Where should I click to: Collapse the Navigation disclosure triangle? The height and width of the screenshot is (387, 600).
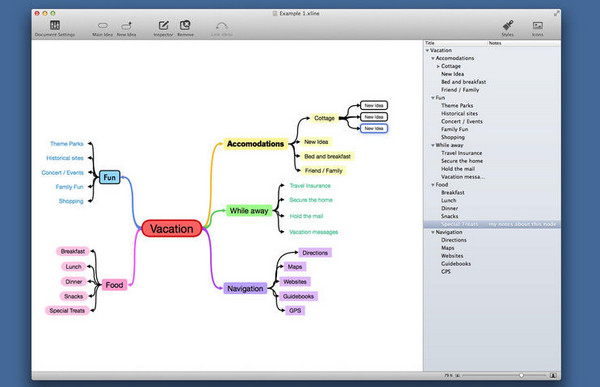[433, 232]
